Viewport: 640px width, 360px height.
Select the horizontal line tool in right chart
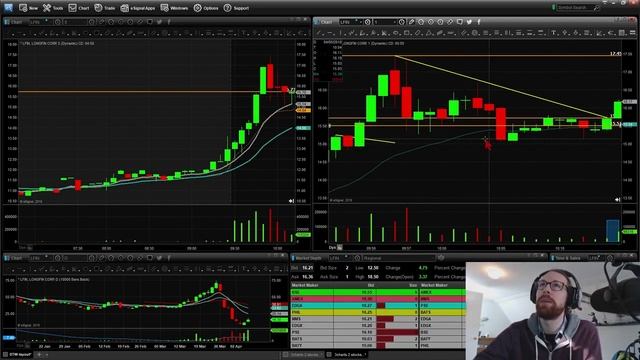coord(330,33)
